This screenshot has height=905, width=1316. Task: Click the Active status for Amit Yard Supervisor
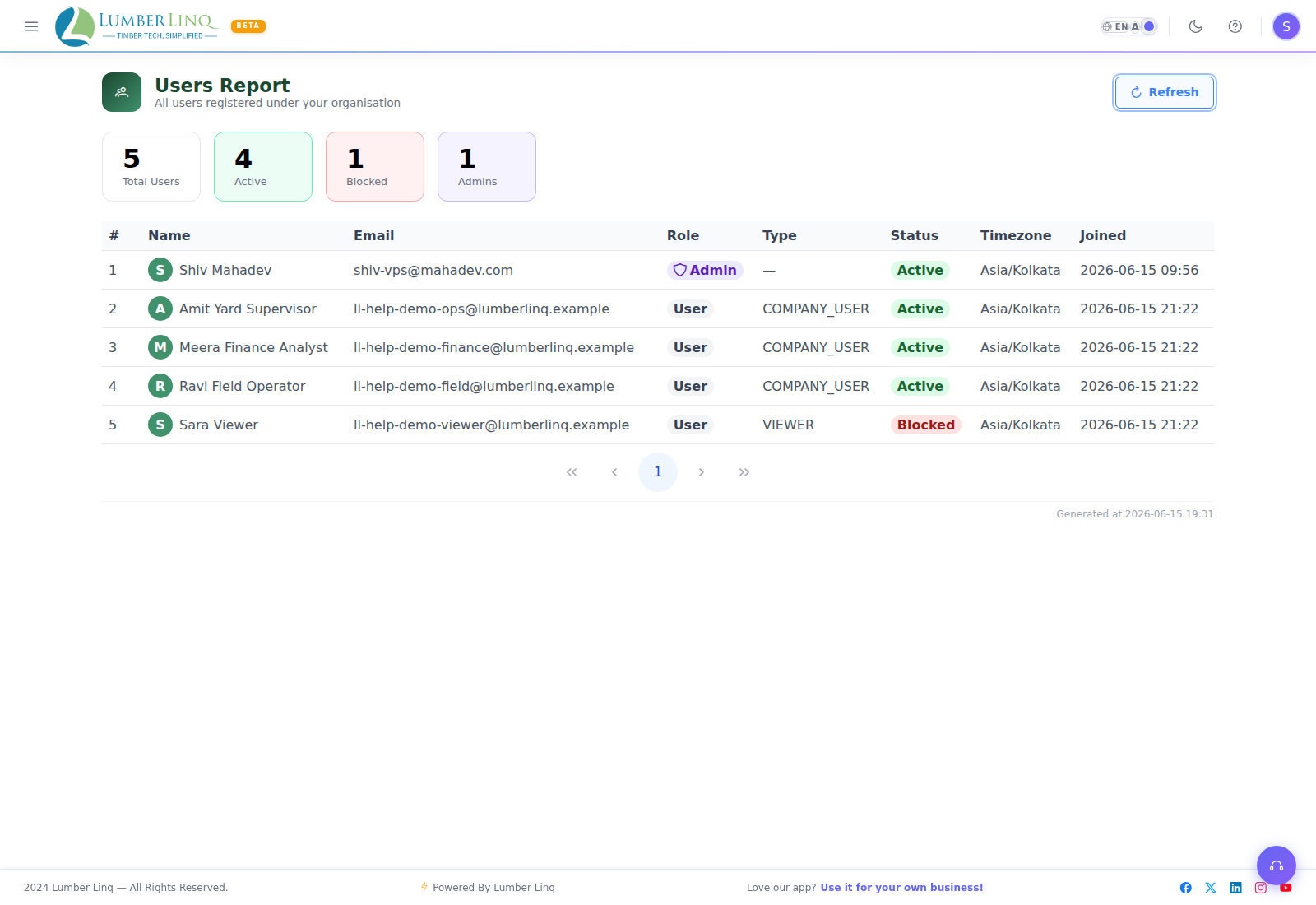click(920, 309)
